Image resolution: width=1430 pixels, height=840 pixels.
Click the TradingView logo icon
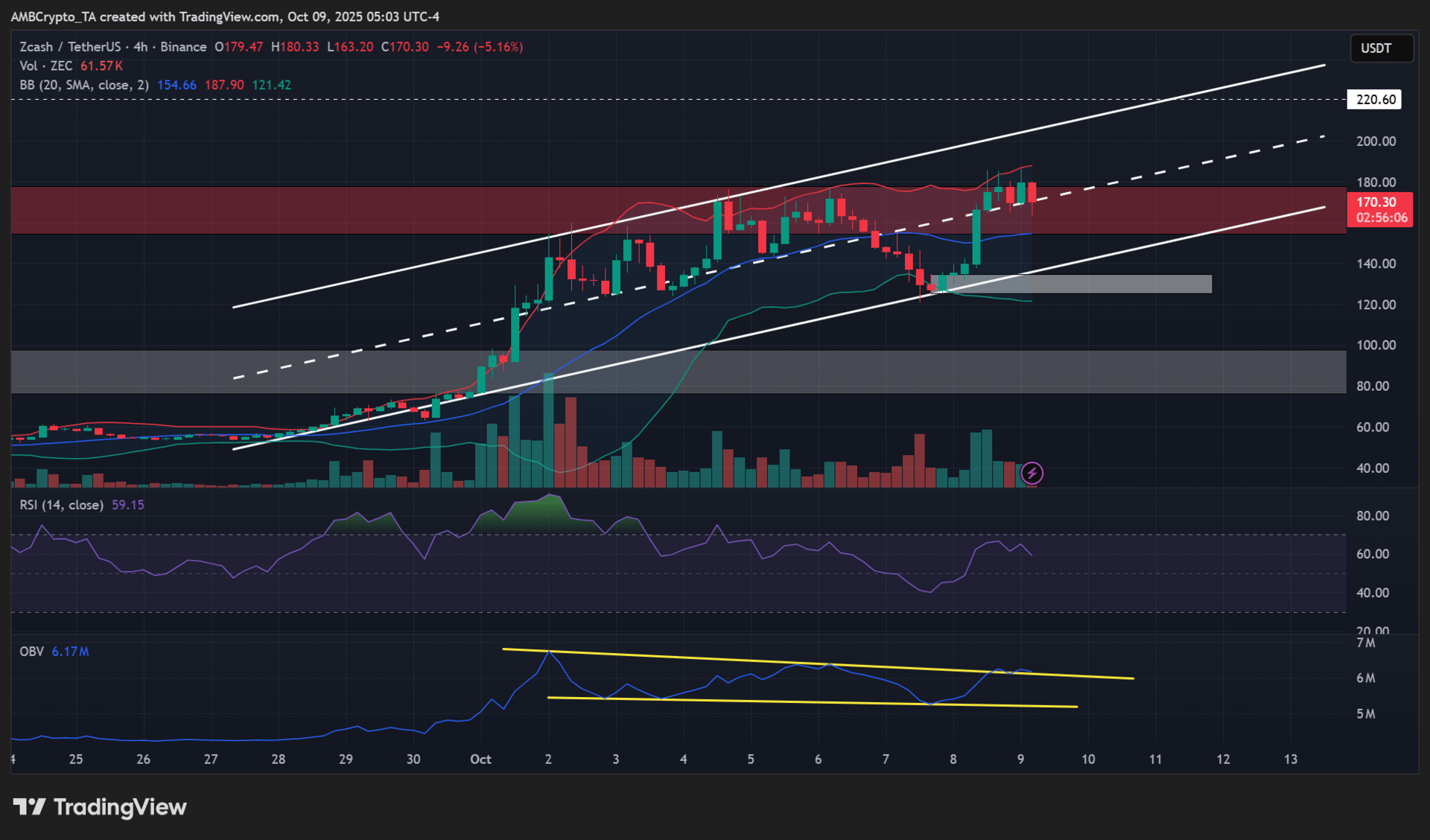[29, 806]
